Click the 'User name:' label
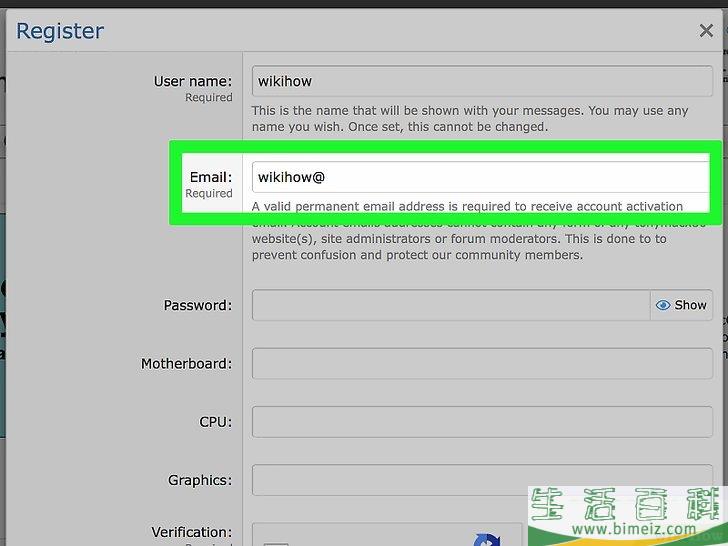The image size is (728, 546). point(193,81)
